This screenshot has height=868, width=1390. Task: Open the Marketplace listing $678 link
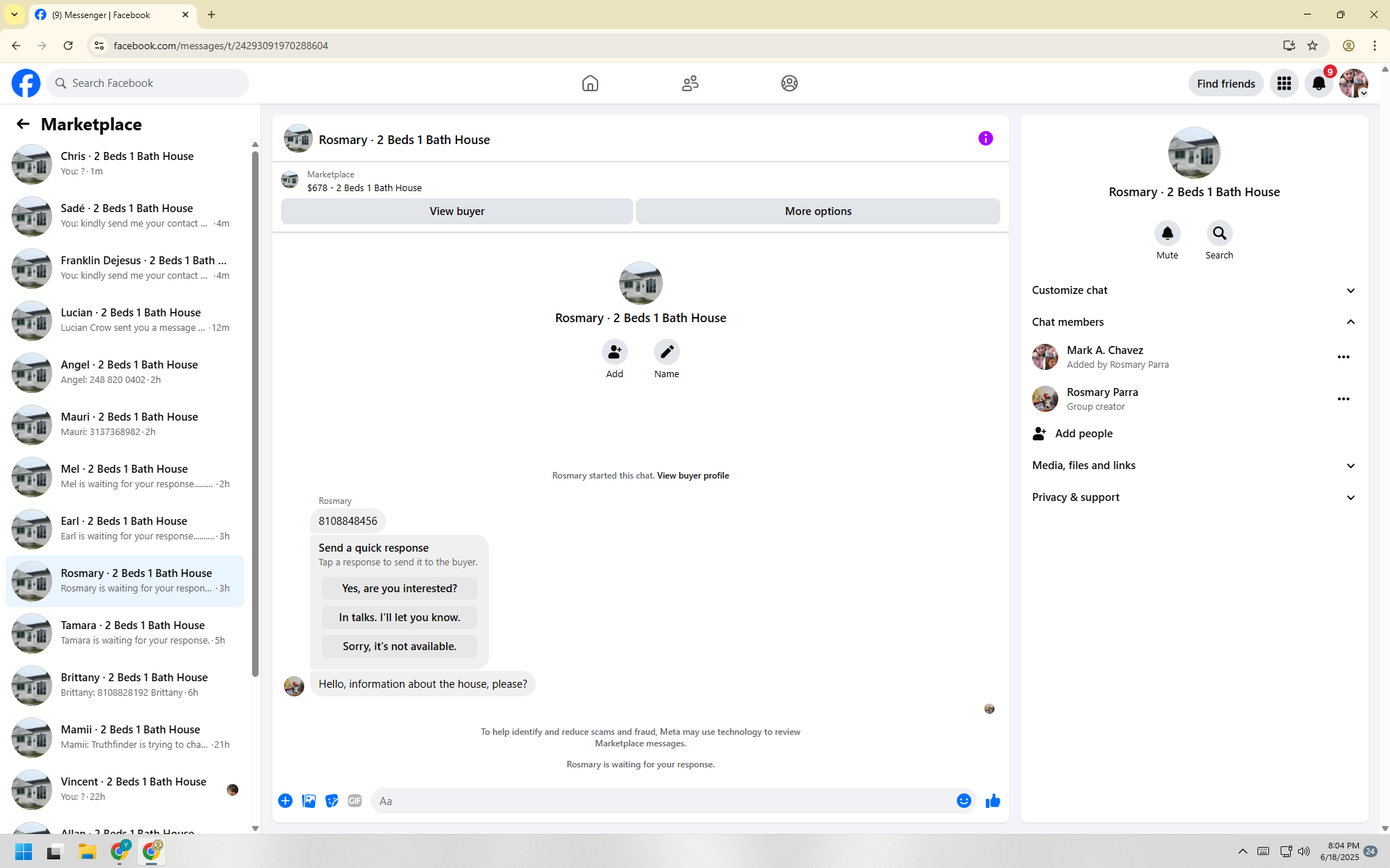(364, 187)
